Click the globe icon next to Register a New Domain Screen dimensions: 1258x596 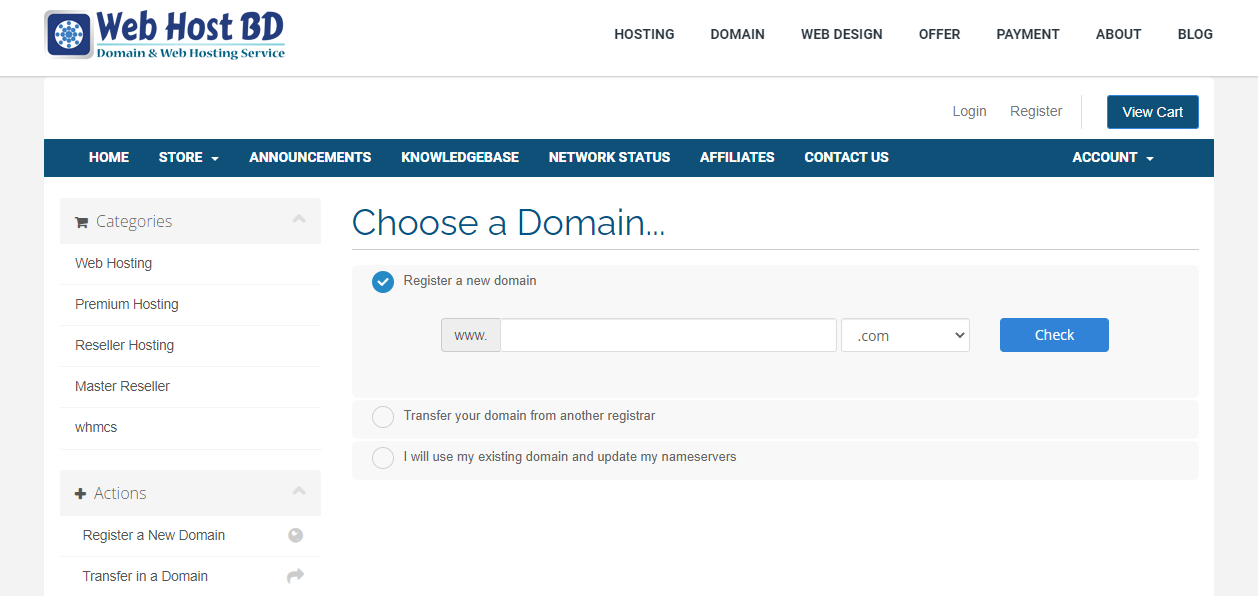click(x=295, y=535)
